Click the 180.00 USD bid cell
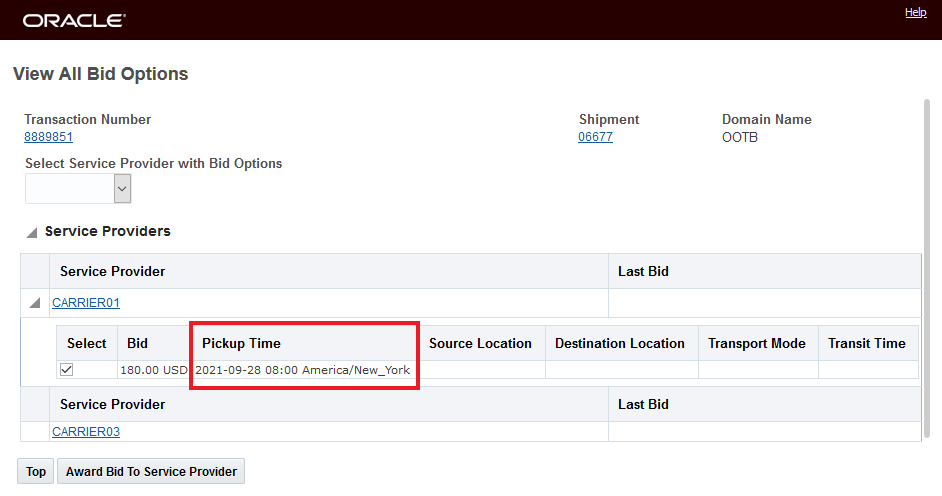This screenshot has width=942, height=496. tap(154, 370)
